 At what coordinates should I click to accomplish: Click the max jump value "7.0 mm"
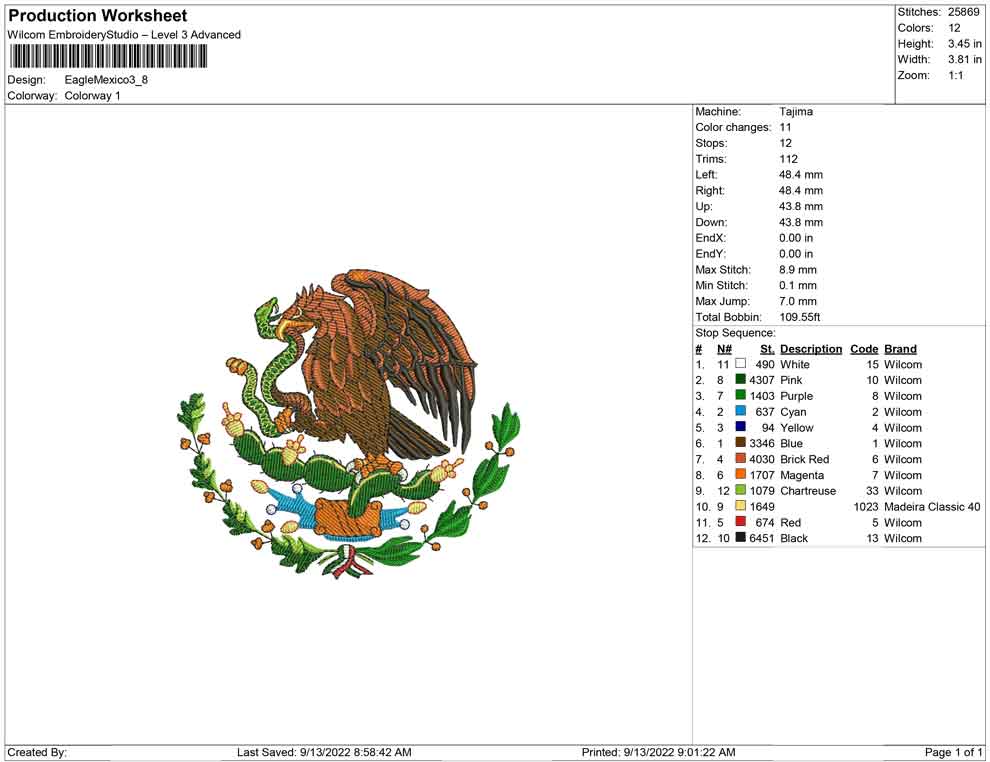(x=797, y=301)
